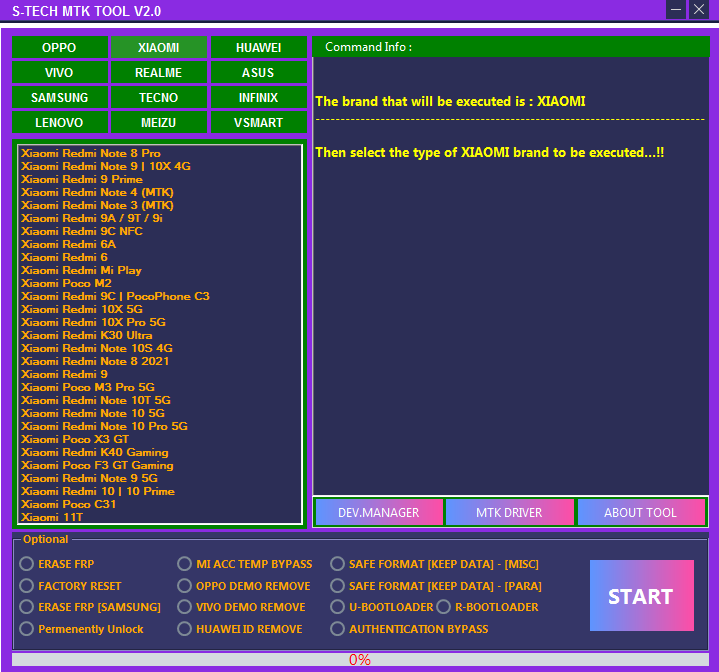Select SAFE FORMAT [KEEP DATA] - [MISC]

[x=435, y=564]
